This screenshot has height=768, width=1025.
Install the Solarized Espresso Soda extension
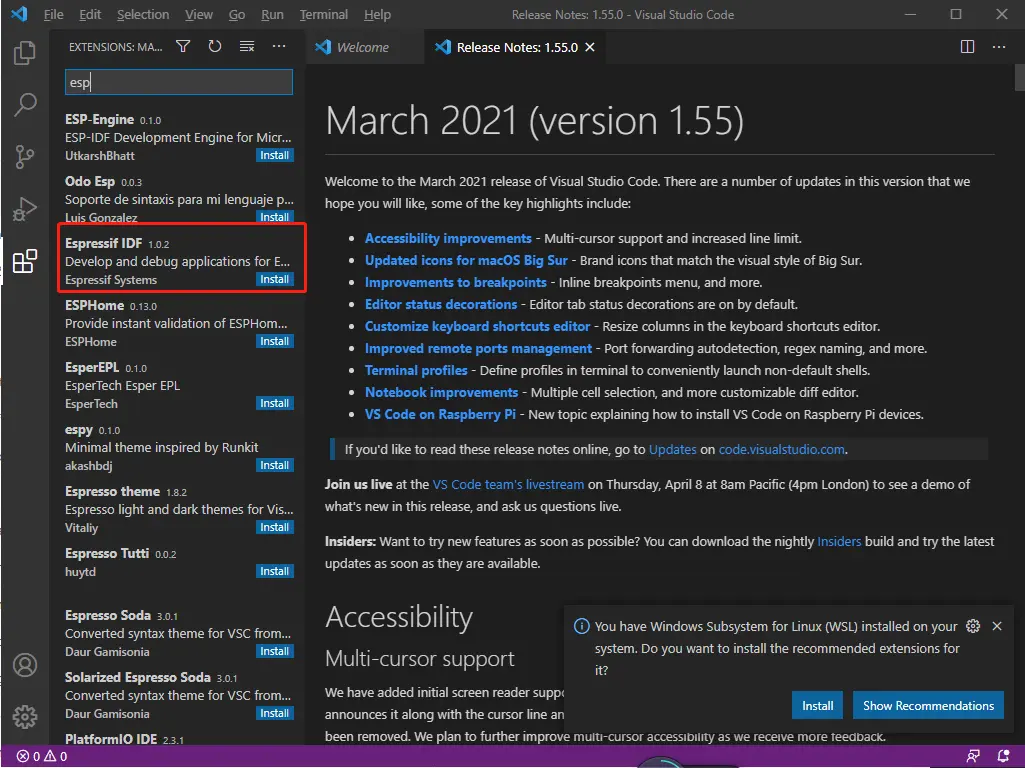[x=275, y=713]
